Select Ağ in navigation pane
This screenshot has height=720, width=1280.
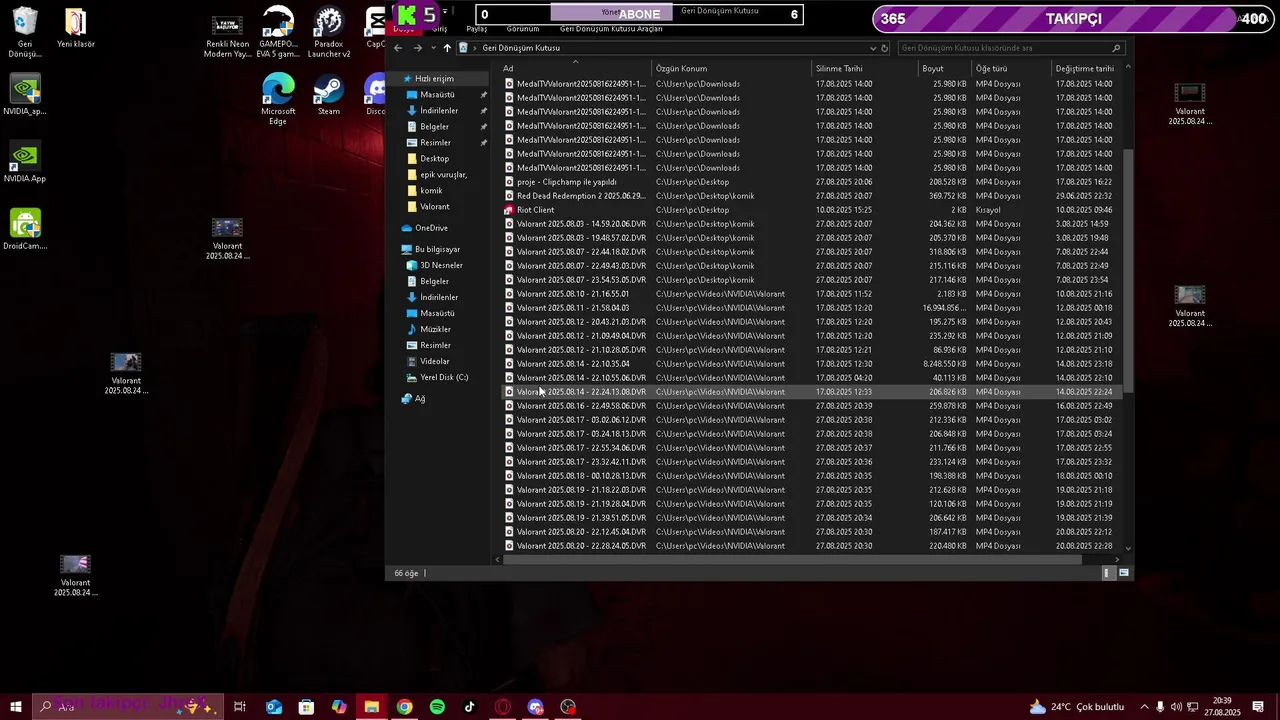pyautogui.click(x=419, y=399)
